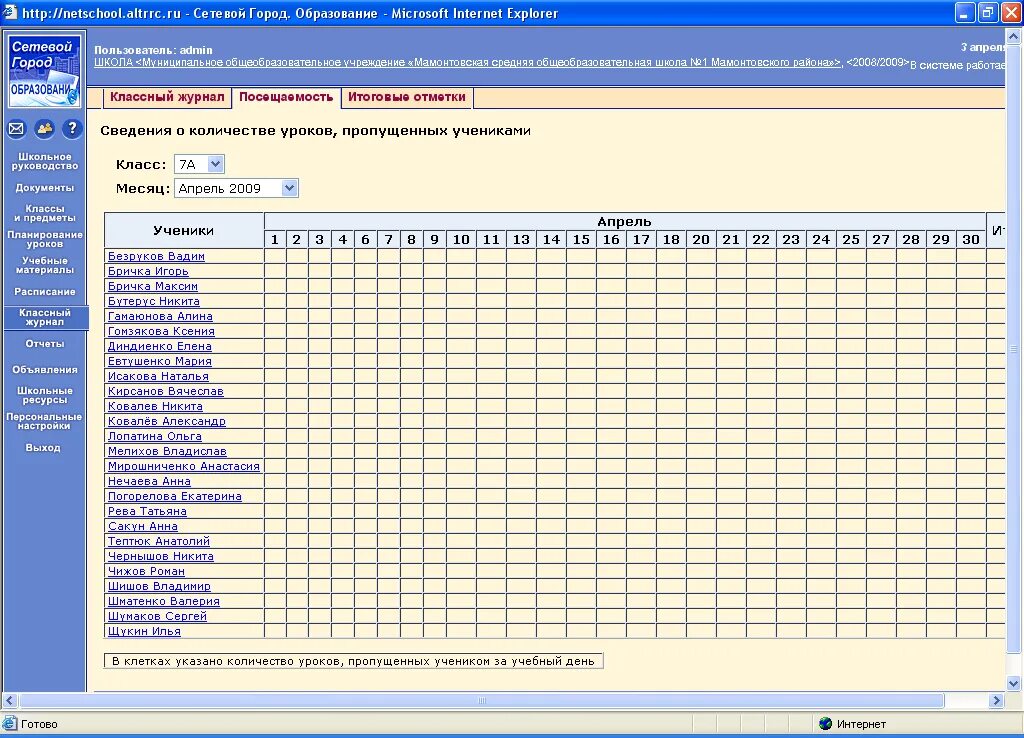This screenshot has height=738, width=1024.
Task: Click Выход in sidebar
Action: point(43,447)
